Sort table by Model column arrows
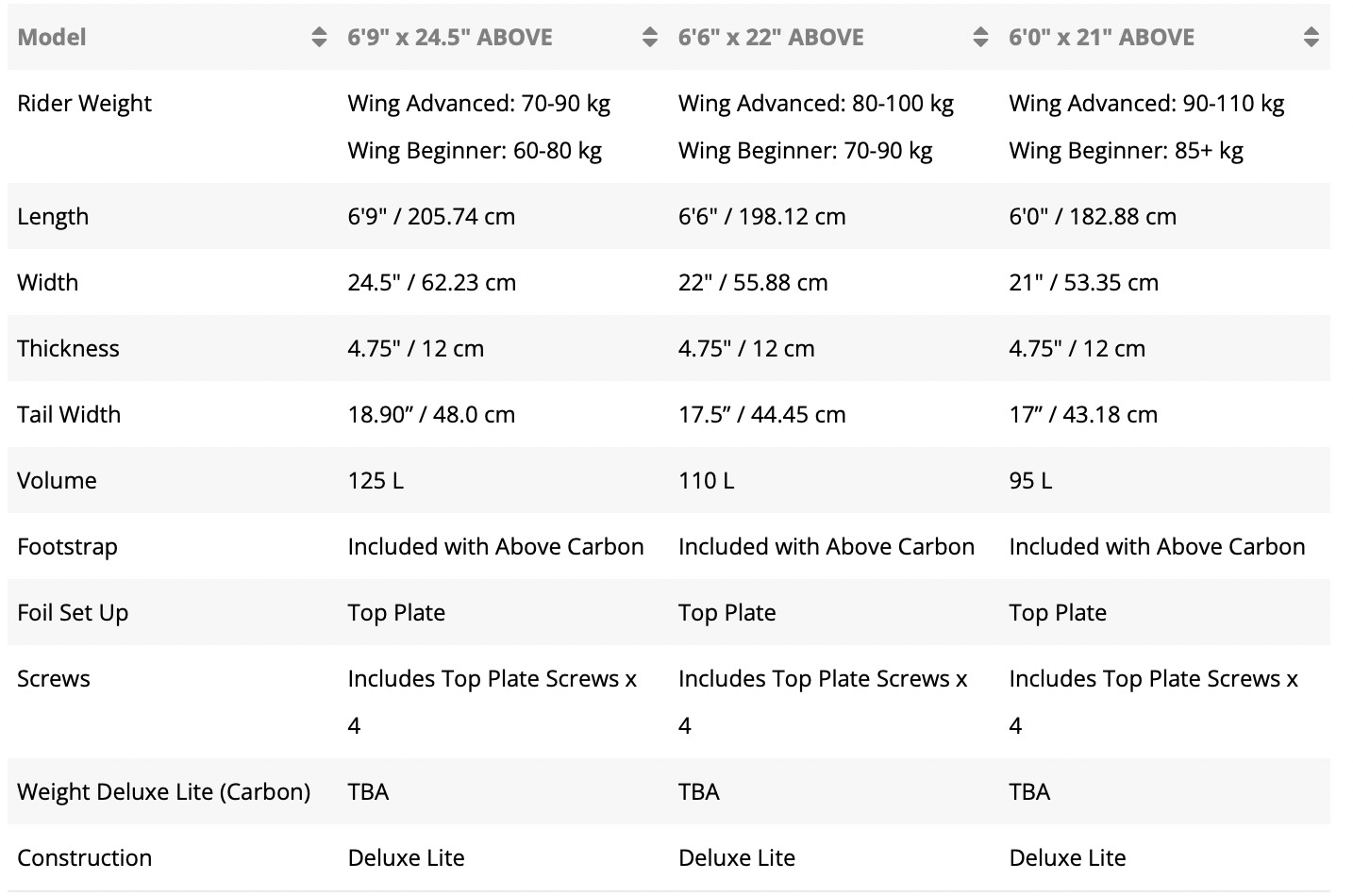 [319, 38]
